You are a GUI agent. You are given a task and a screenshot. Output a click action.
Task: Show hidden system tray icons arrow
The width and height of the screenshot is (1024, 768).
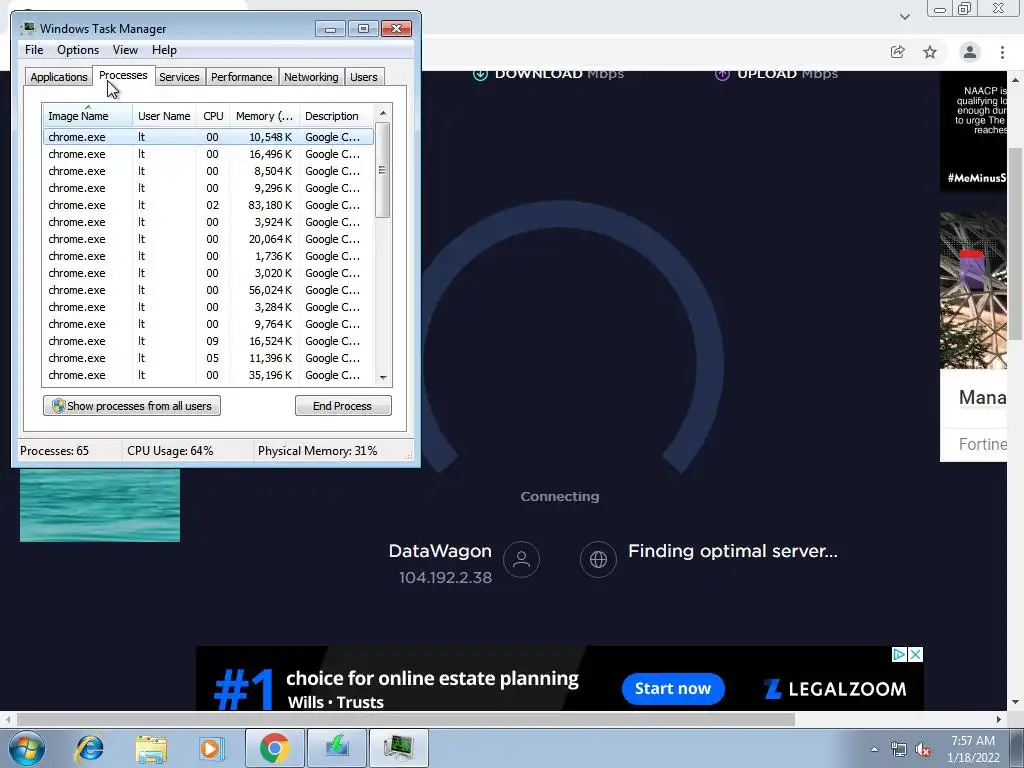coord(874,749)
